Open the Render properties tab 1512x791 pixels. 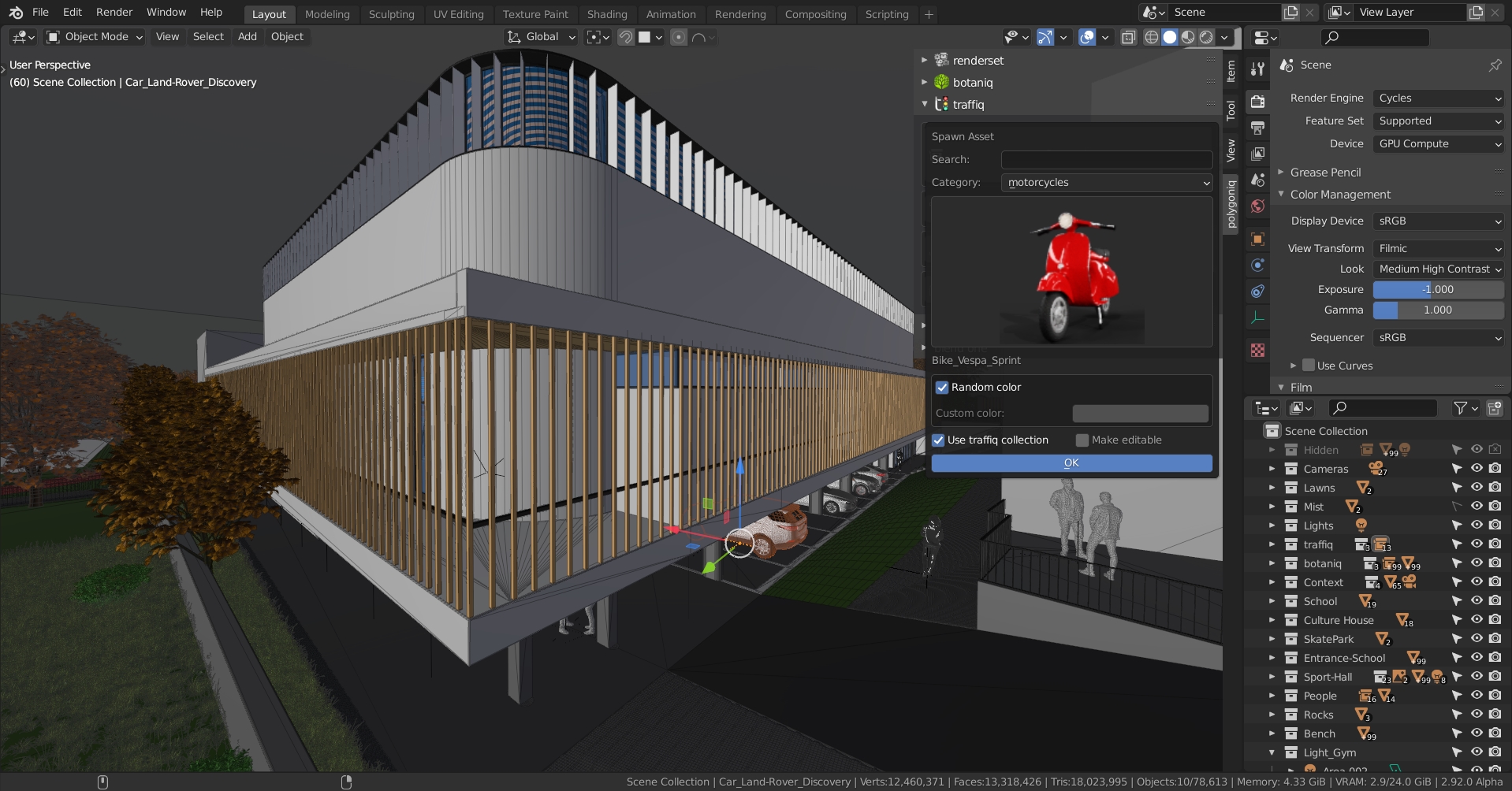point(1257,101)
